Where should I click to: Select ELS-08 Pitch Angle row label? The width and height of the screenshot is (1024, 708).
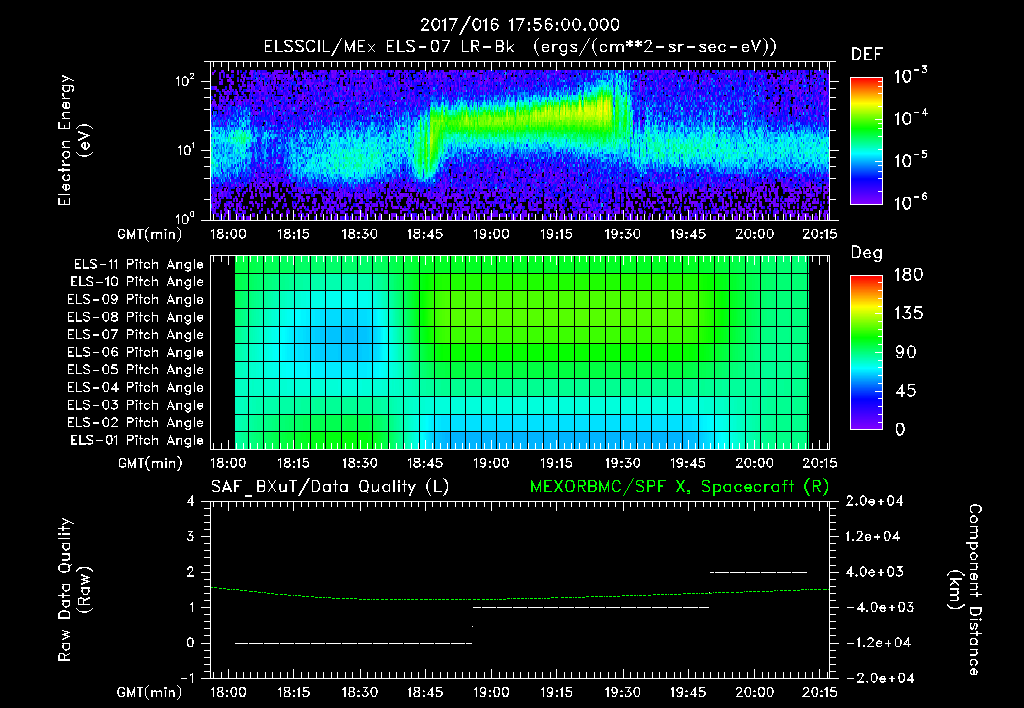136,317
